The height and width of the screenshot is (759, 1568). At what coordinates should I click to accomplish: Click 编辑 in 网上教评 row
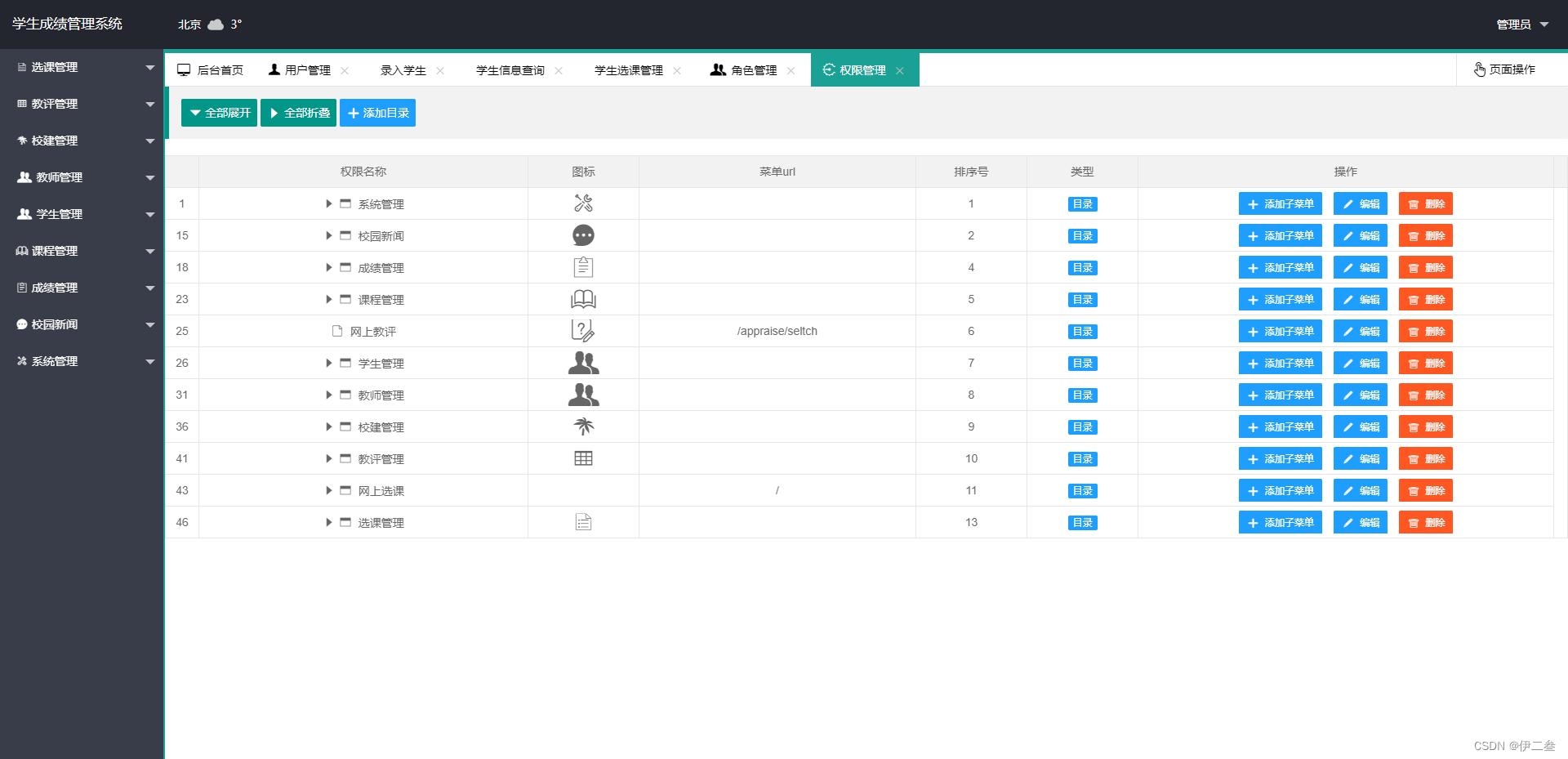pos(1360,331)
